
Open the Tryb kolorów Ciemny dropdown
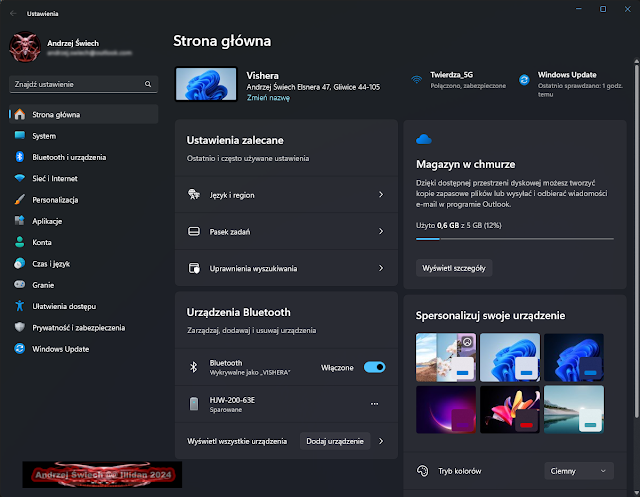pyautogui.click(x=579, y=471)
